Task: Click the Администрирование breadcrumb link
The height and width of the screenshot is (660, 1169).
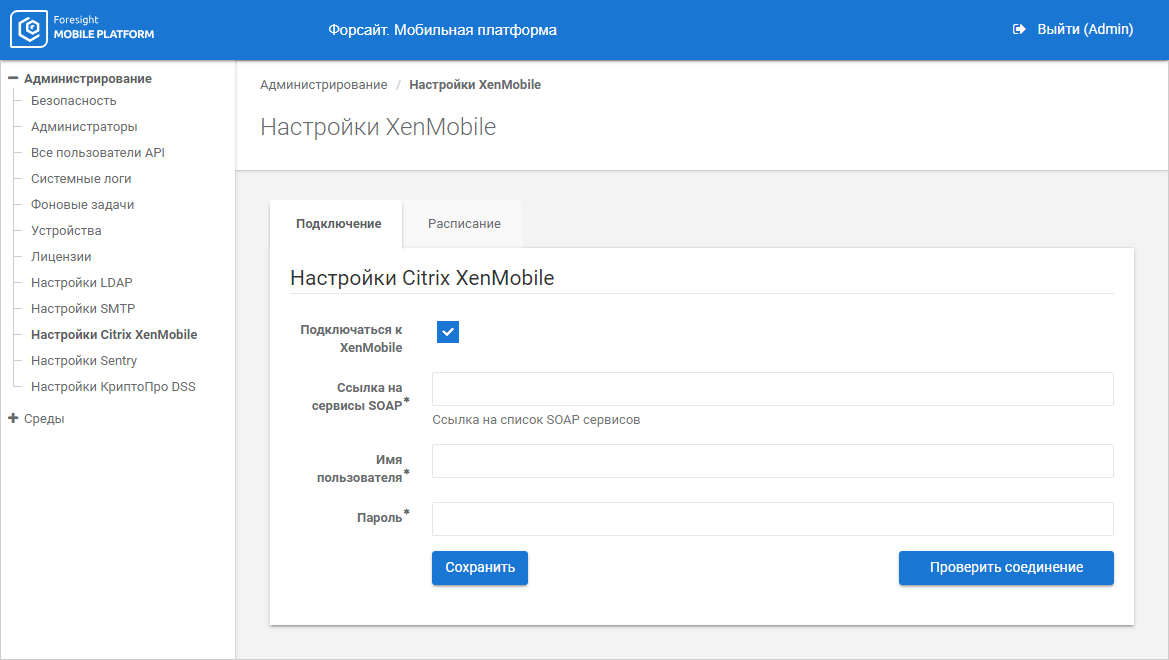Action: (323, 85)
